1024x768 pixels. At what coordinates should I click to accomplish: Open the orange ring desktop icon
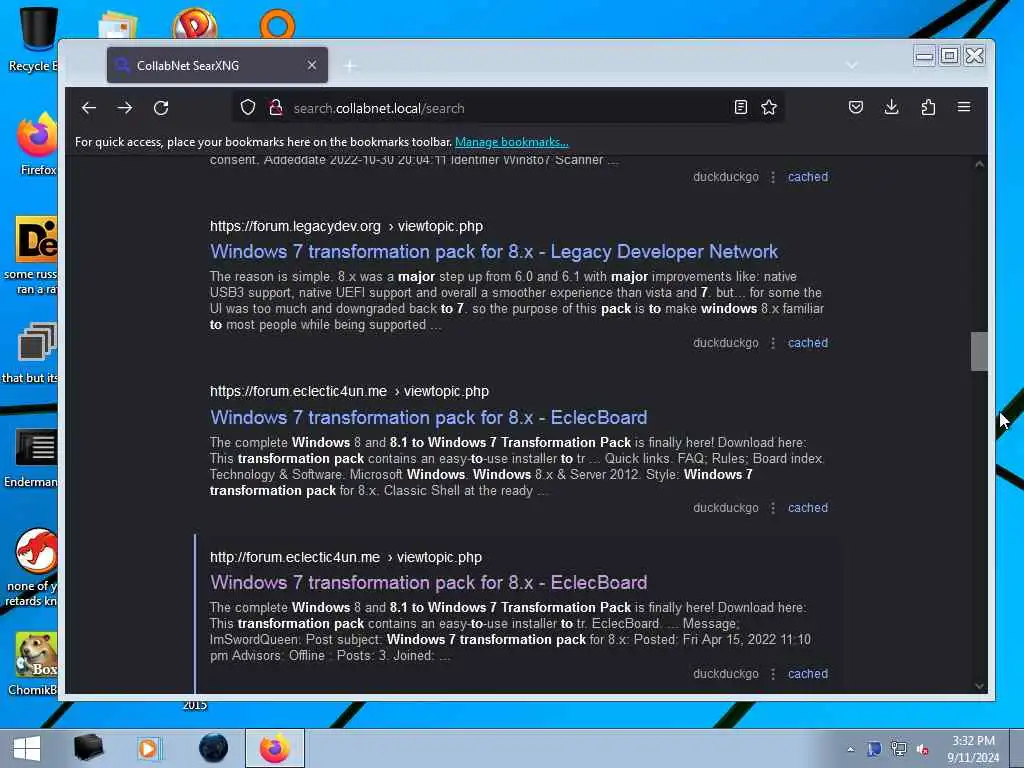[x=278, y=24]
